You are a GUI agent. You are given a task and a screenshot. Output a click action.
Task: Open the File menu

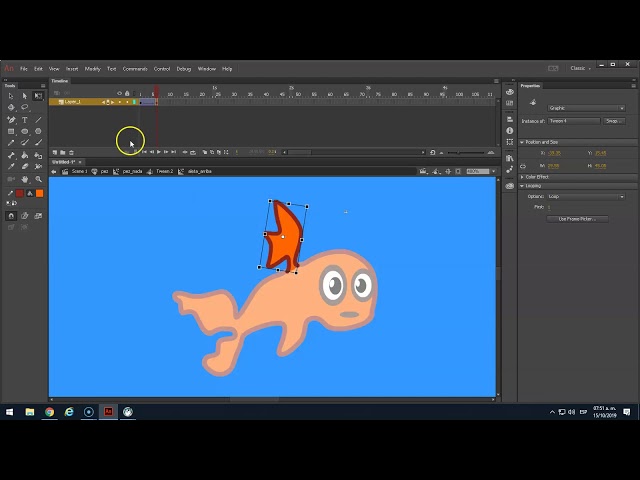(x=24, y=69)
